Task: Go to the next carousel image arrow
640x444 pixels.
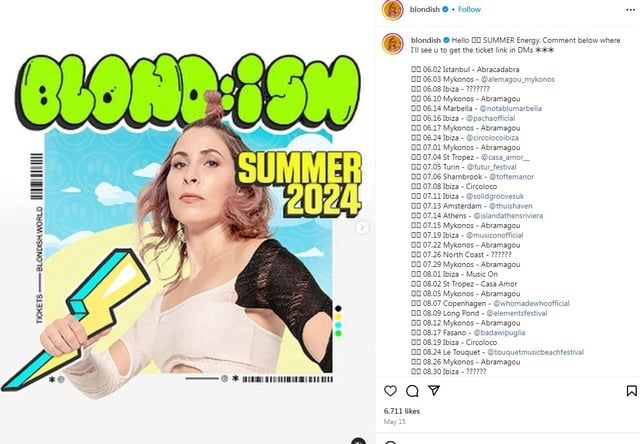Action: 362,228
